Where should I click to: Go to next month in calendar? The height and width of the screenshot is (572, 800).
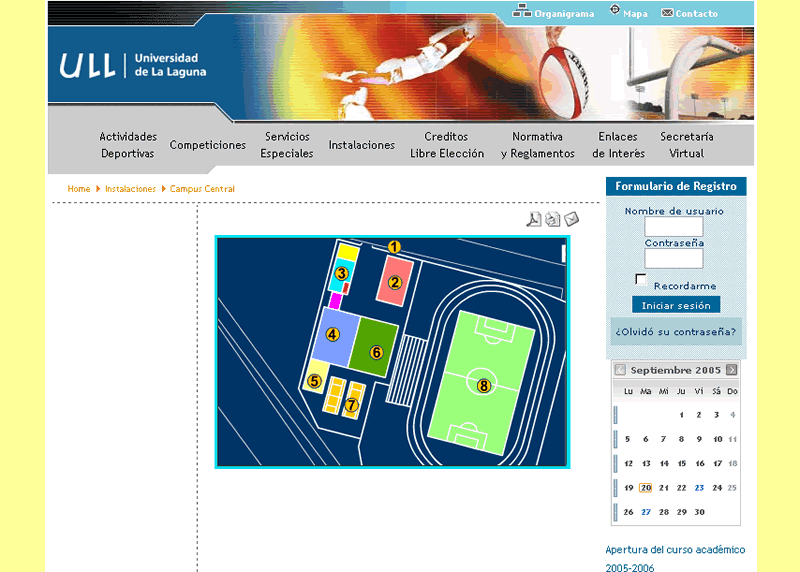(732, 370)
